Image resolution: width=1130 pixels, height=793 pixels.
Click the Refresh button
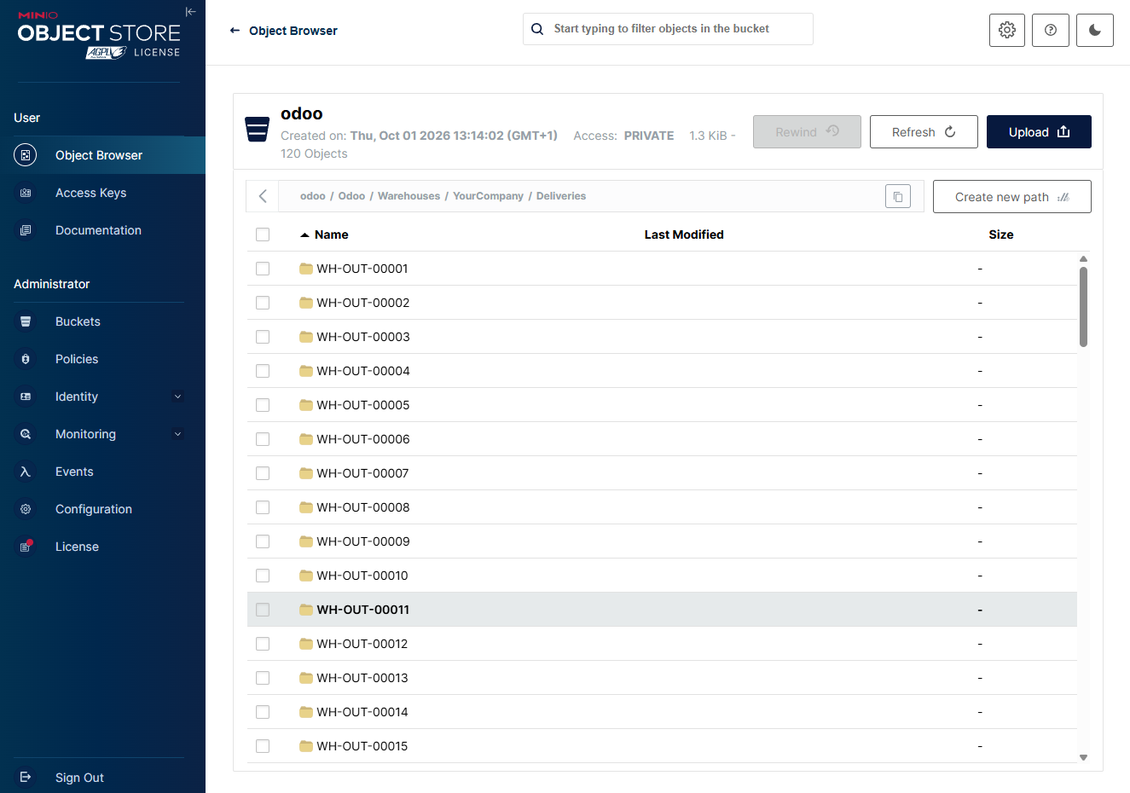click(923, 132)
